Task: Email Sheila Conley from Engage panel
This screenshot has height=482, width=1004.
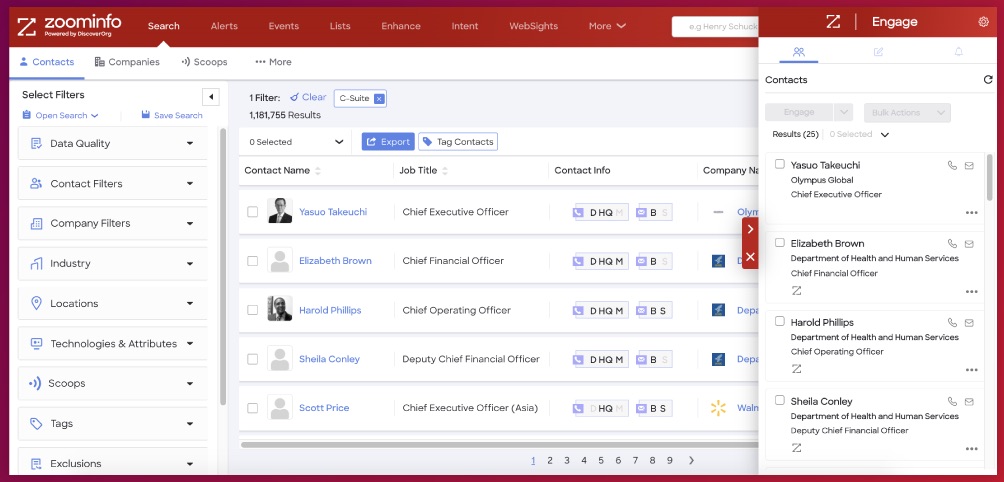Action: pos(969,401)
